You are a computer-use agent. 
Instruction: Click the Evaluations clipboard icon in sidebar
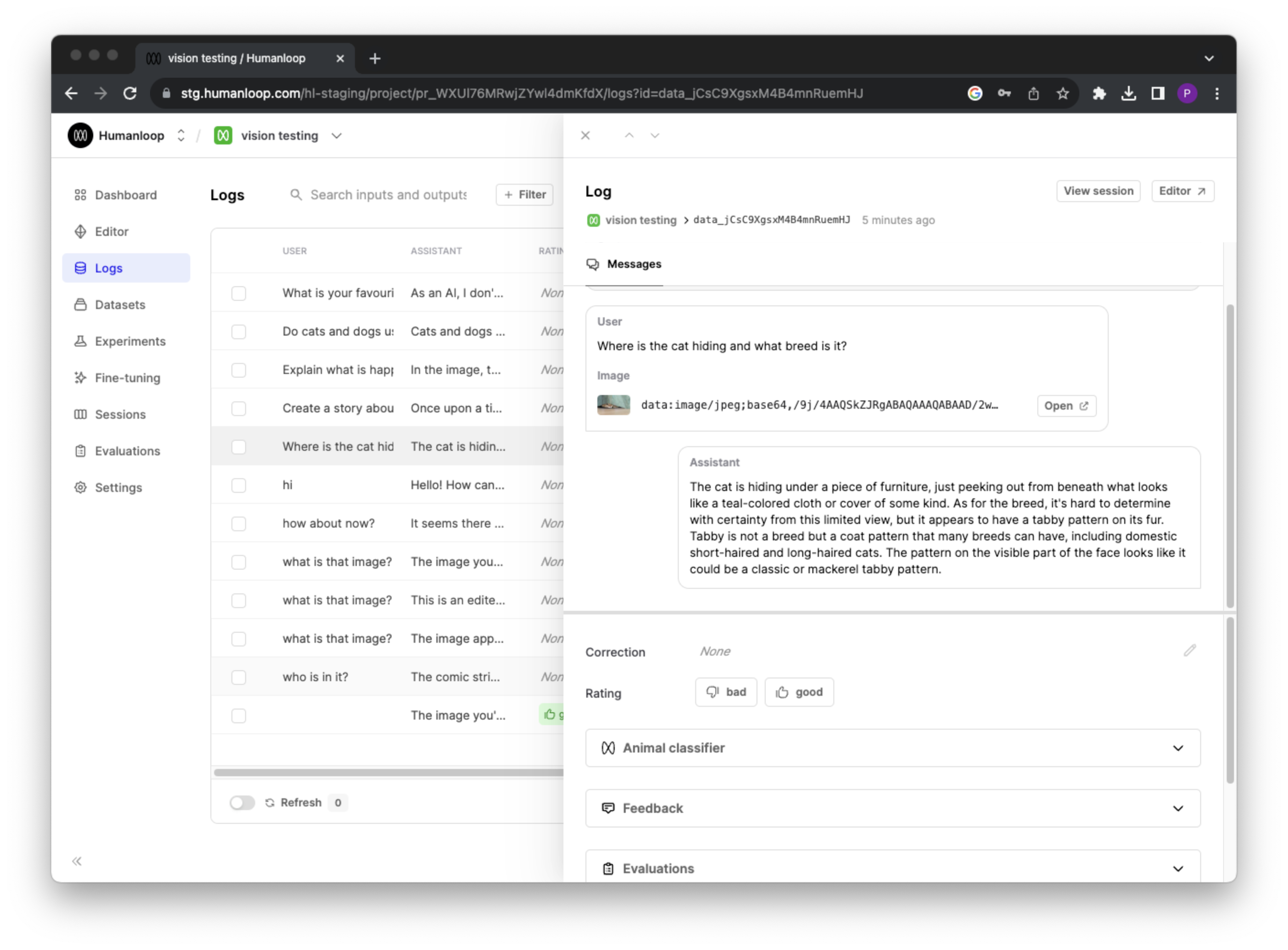point(80,451)
